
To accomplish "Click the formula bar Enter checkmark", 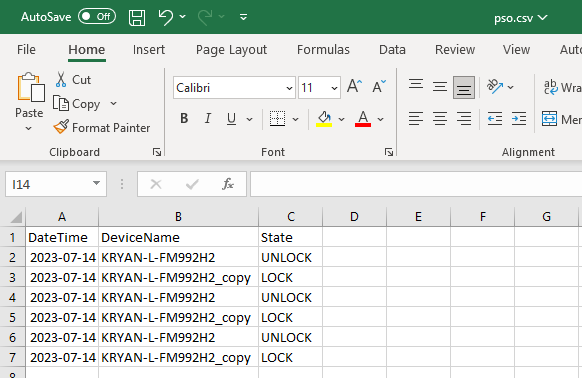I will [192, 184].
